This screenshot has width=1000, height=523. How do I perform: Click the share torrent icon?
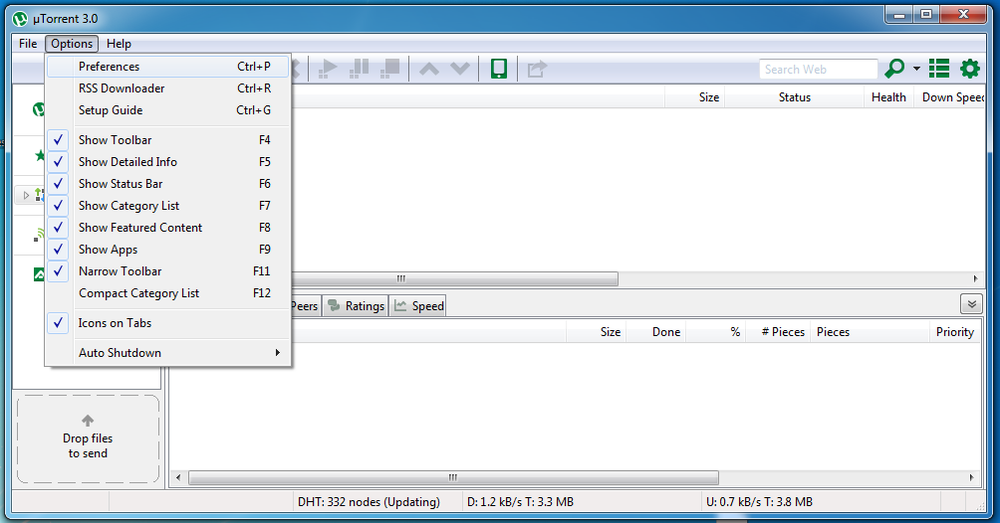tap(537, 68)
